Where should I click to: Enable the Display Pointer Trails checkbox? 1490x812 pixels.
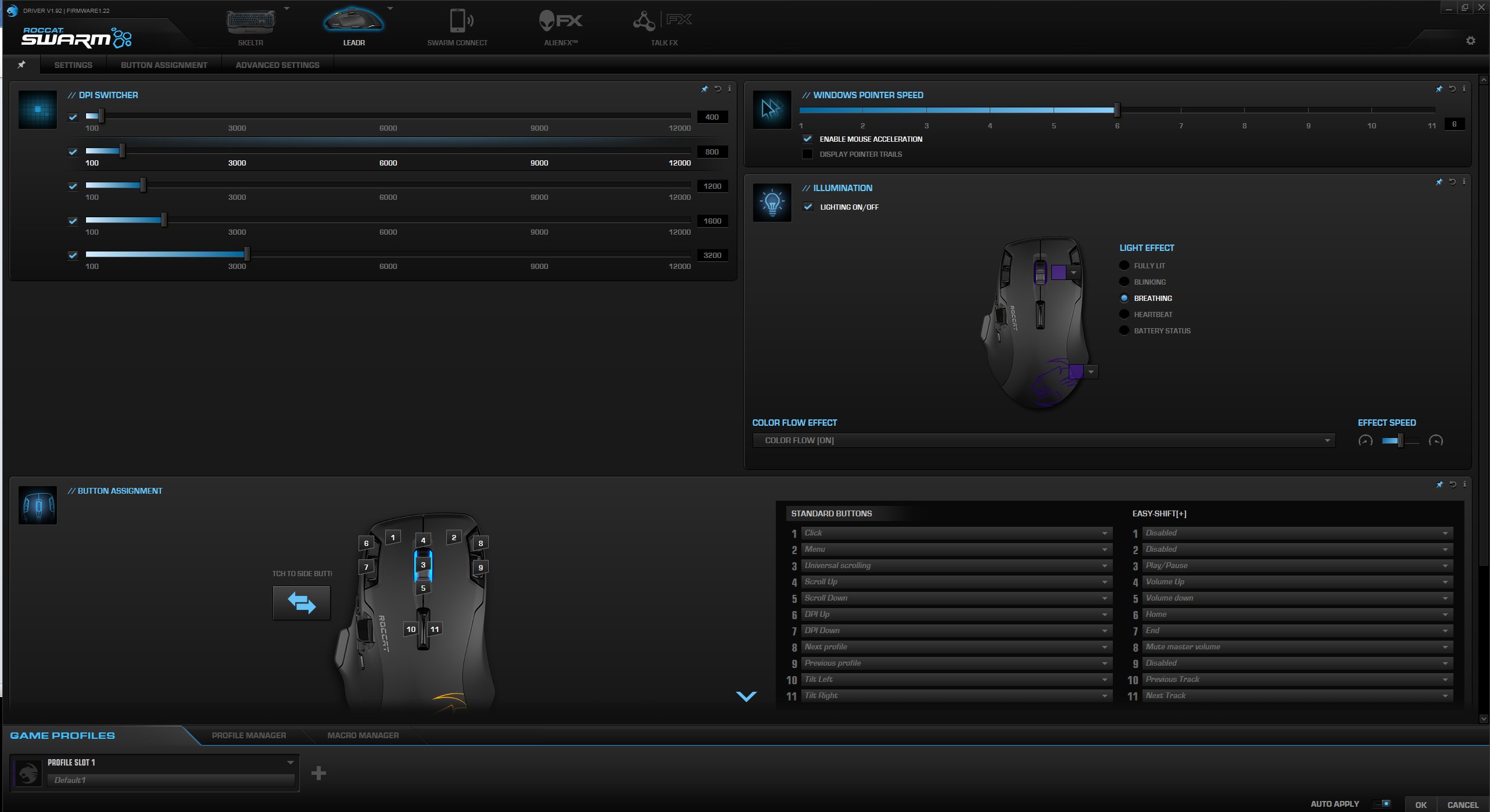pos(807,154)
